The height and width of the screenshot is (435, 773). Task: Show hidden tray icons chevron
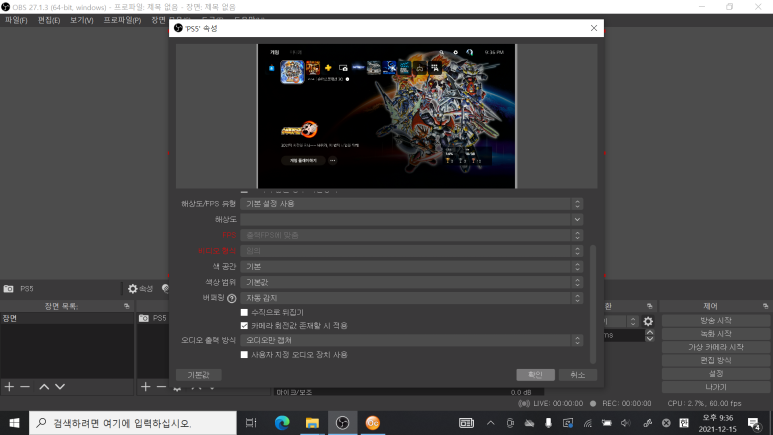coord(491,423)
